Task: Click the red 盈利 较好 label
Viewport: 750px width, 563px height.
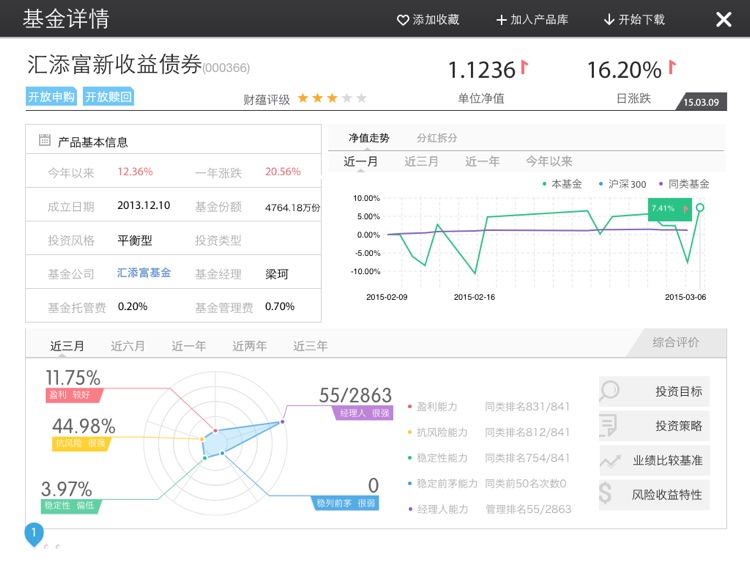Action: coord(73,395)
